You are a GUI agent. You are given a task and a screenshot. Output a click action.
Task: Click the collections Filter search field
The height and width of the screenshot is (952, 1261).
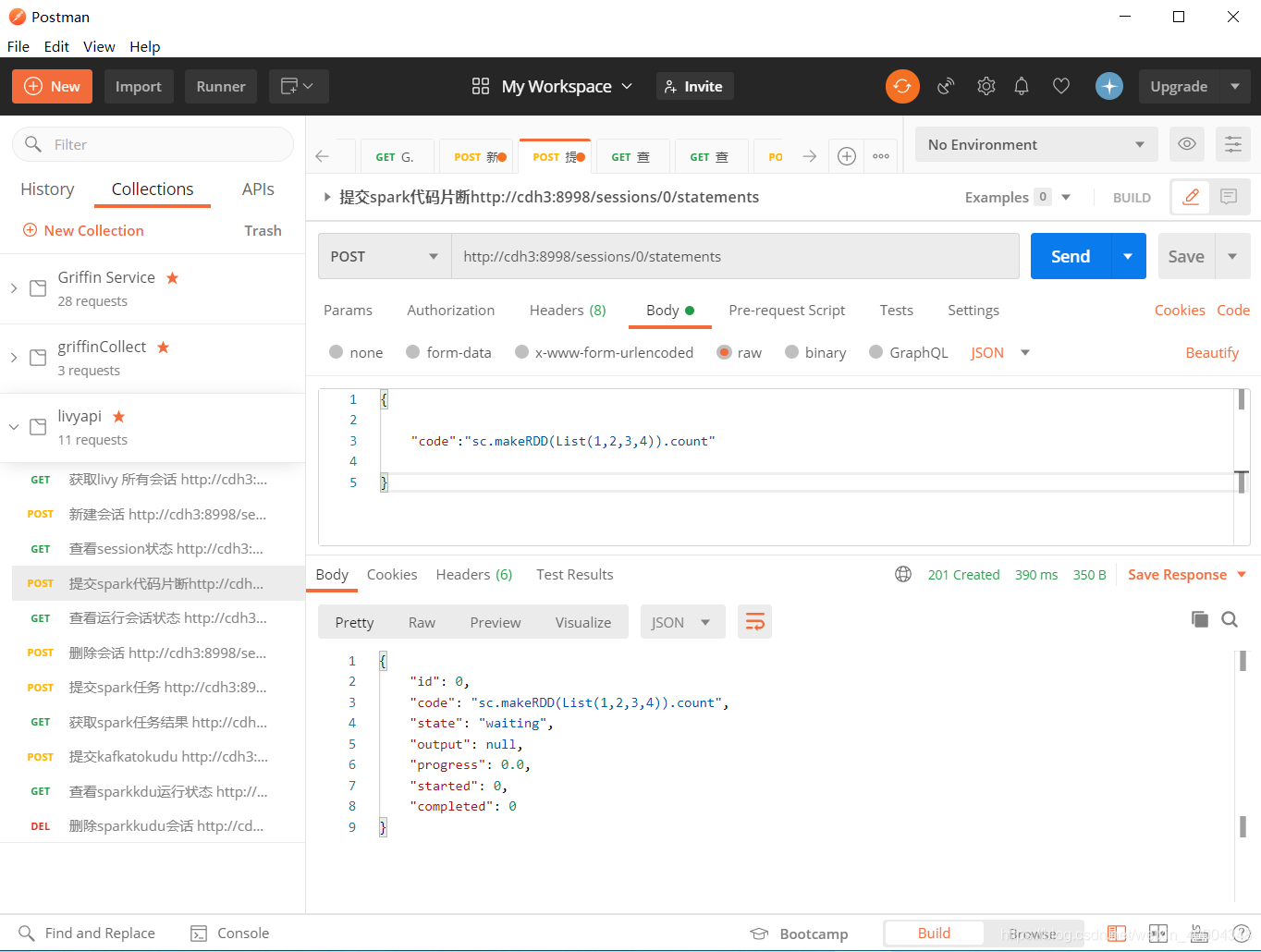(153, 144)
